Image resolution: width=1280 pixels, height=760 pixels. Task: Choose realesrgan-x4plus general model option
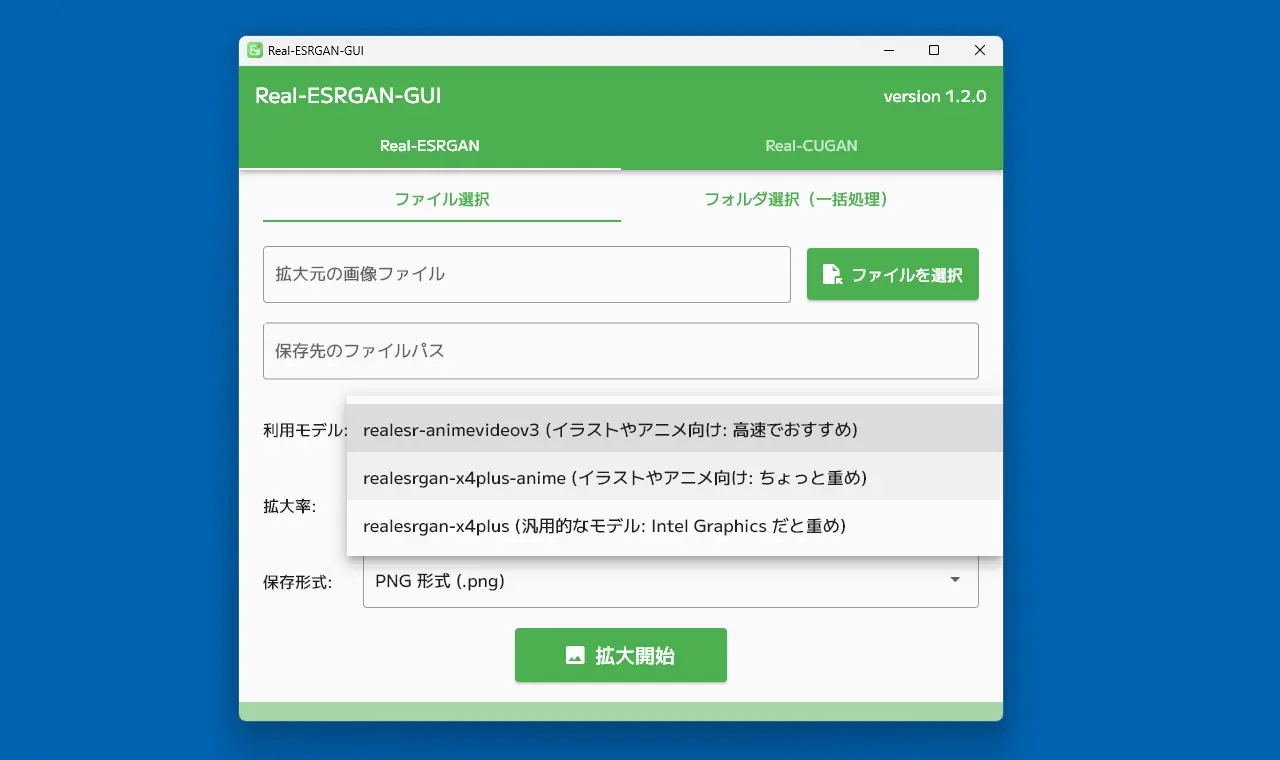point(675,526)
